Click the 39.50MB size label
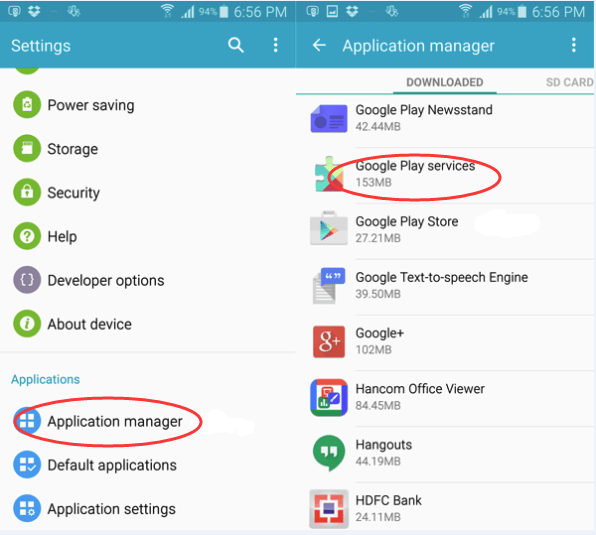 378,294
